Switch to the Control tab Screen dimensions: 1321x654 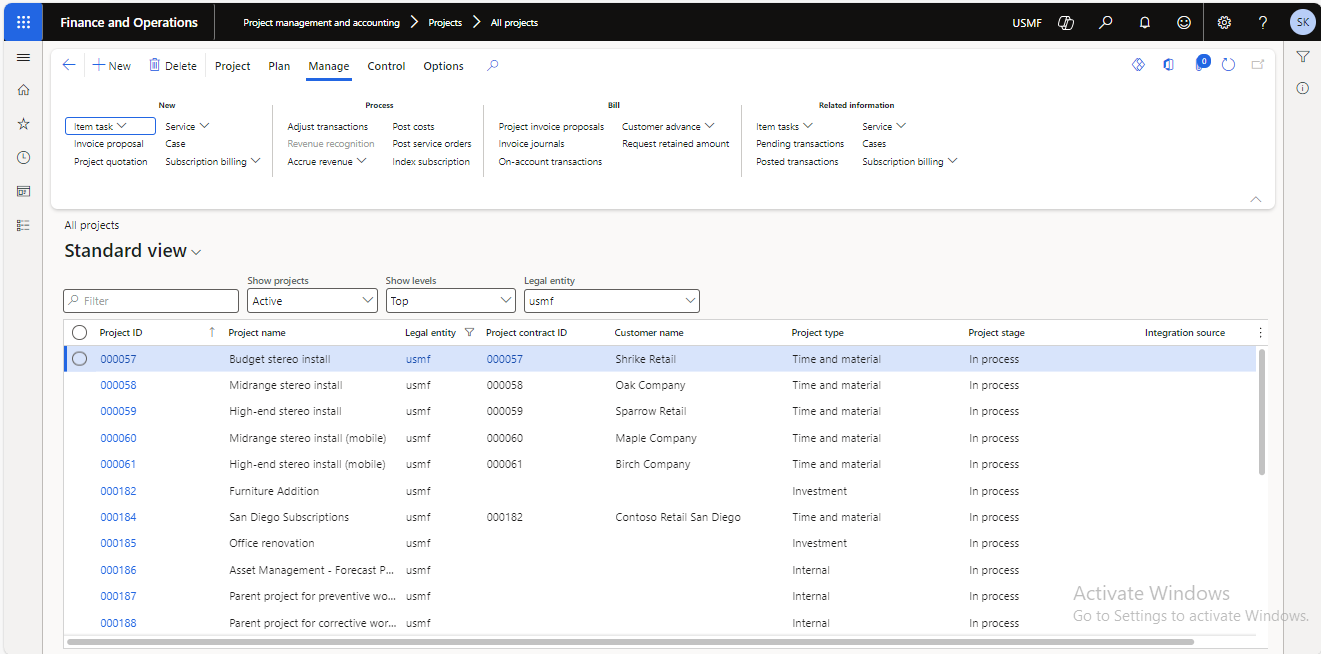click(386, 66)
